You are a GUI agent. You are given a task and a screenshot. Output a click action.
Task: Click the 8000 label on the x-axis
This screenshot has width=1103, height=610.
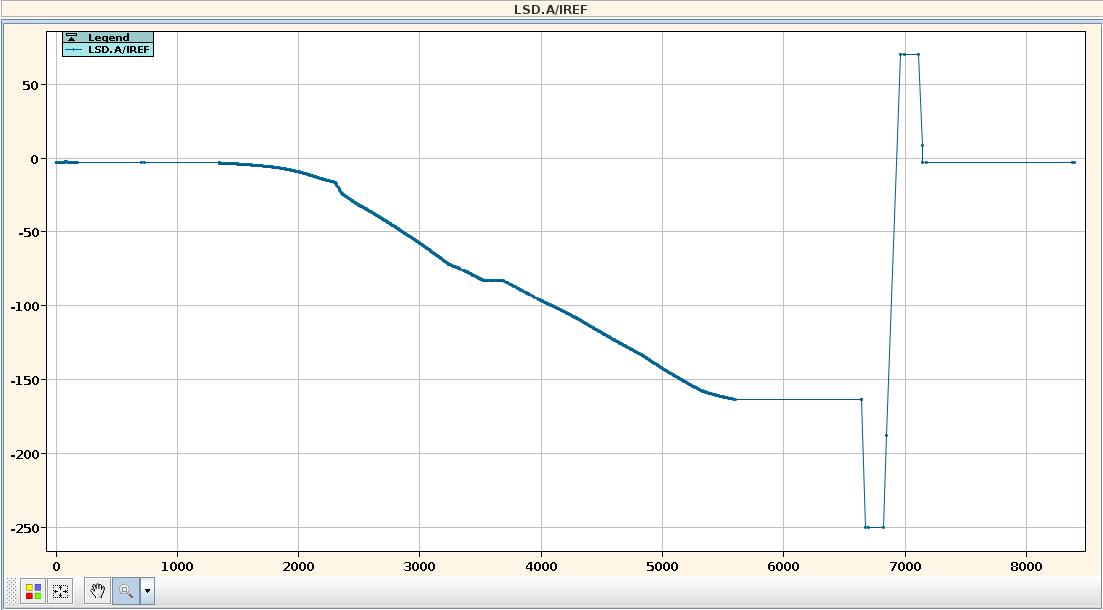click(x=1026, y=564)
